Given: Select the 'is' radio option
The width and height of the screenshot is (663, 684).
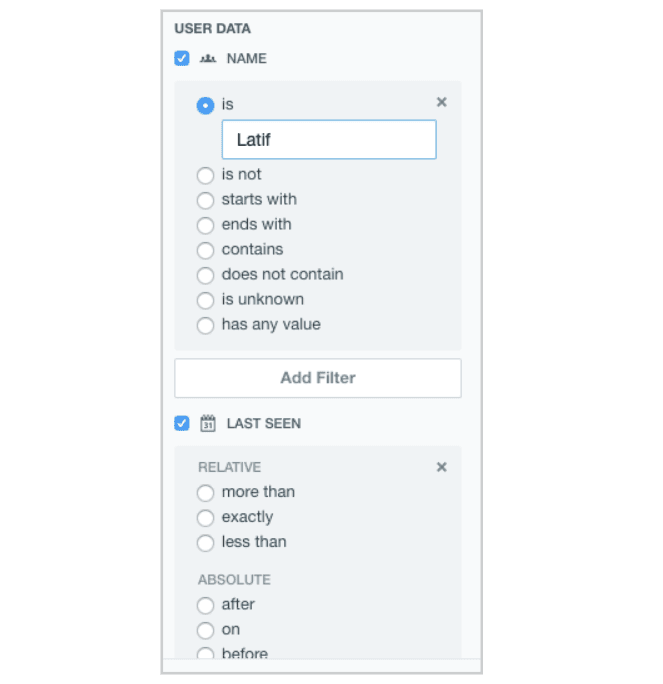Looking at the screenshot, I should 205,105.
